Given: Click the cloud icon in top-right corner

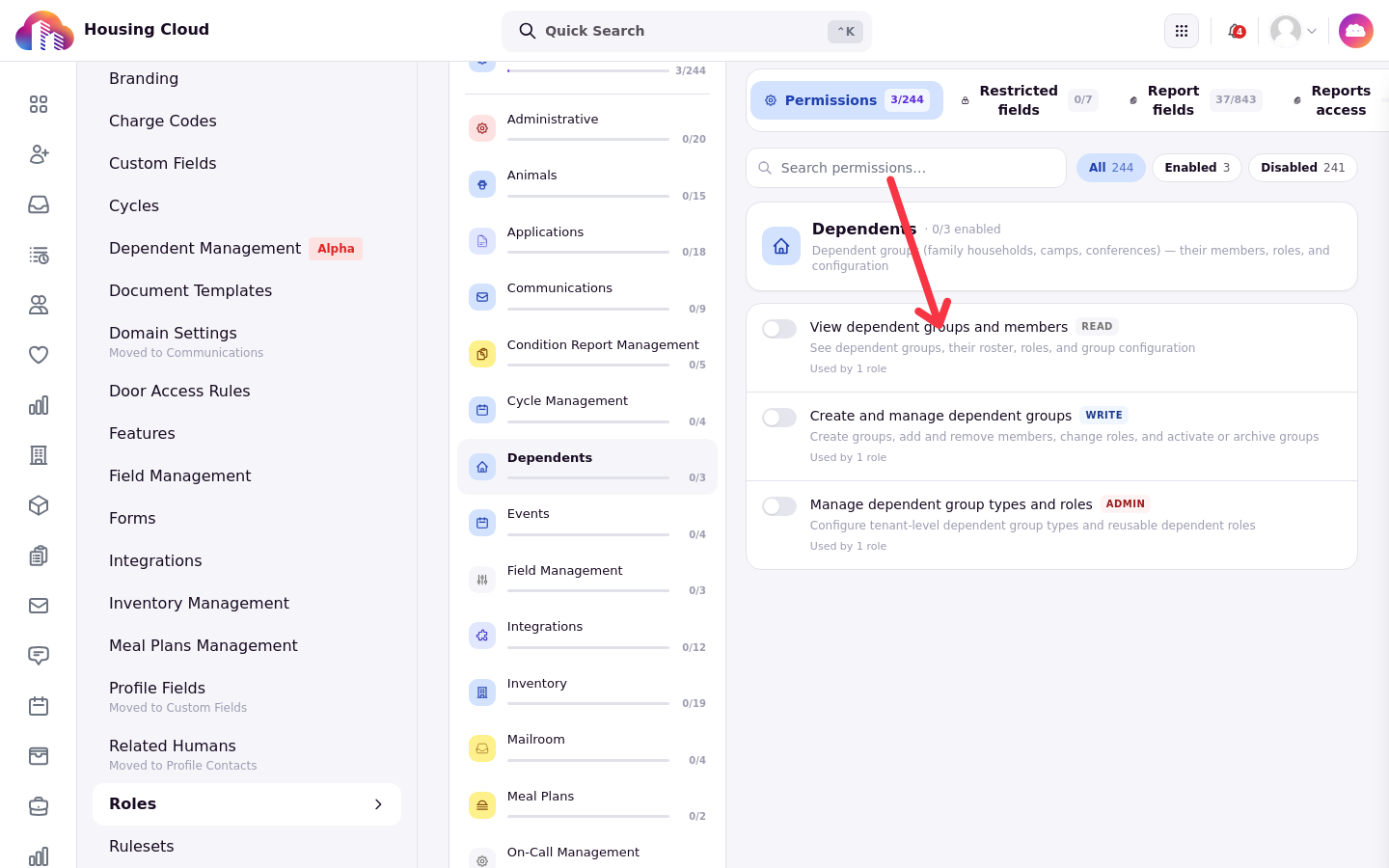Looking at the screenshot, I should click(x=1356, y=31).
